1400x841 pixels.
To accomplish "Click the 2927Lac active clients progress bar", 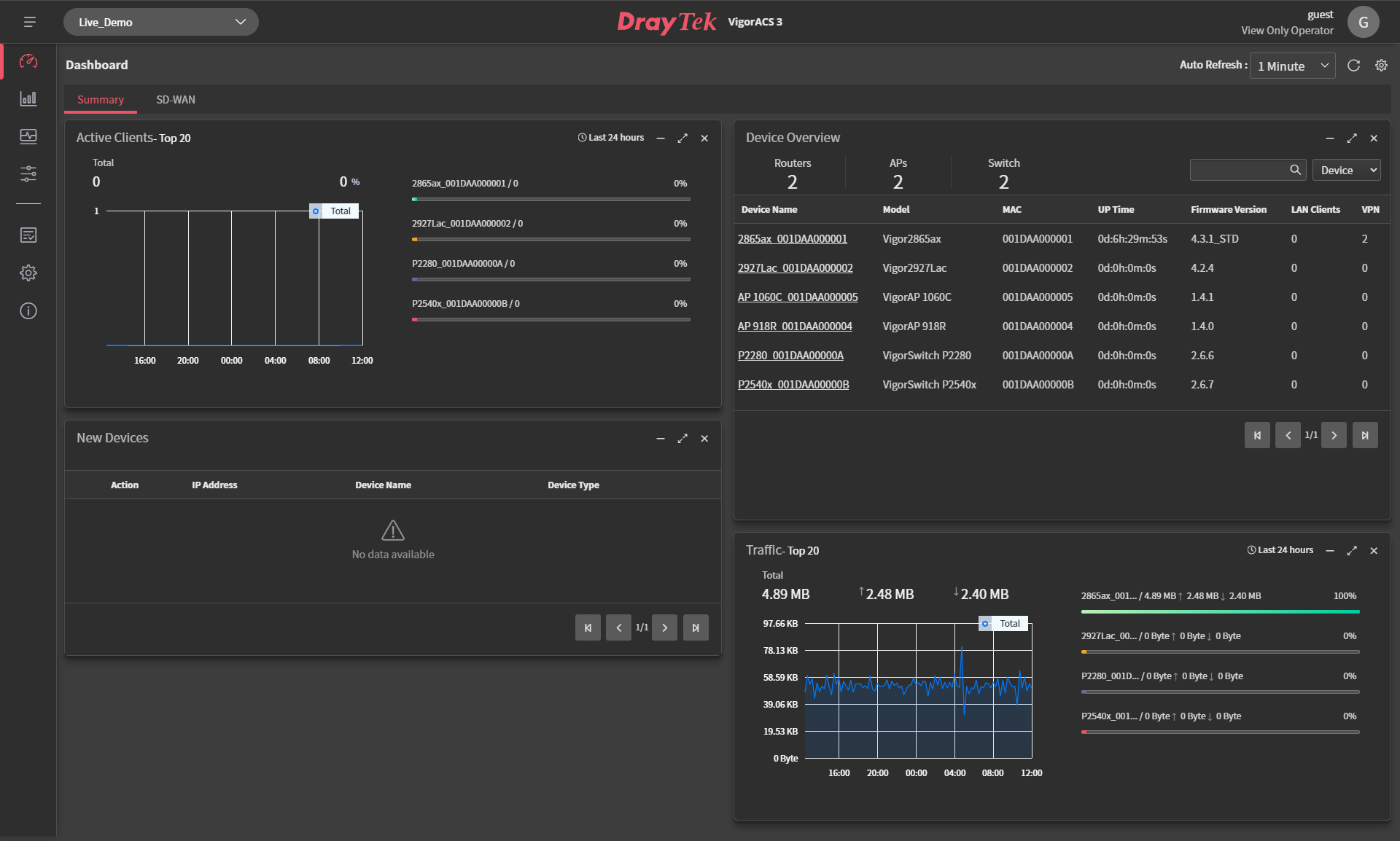I will [x=551, y=239].
